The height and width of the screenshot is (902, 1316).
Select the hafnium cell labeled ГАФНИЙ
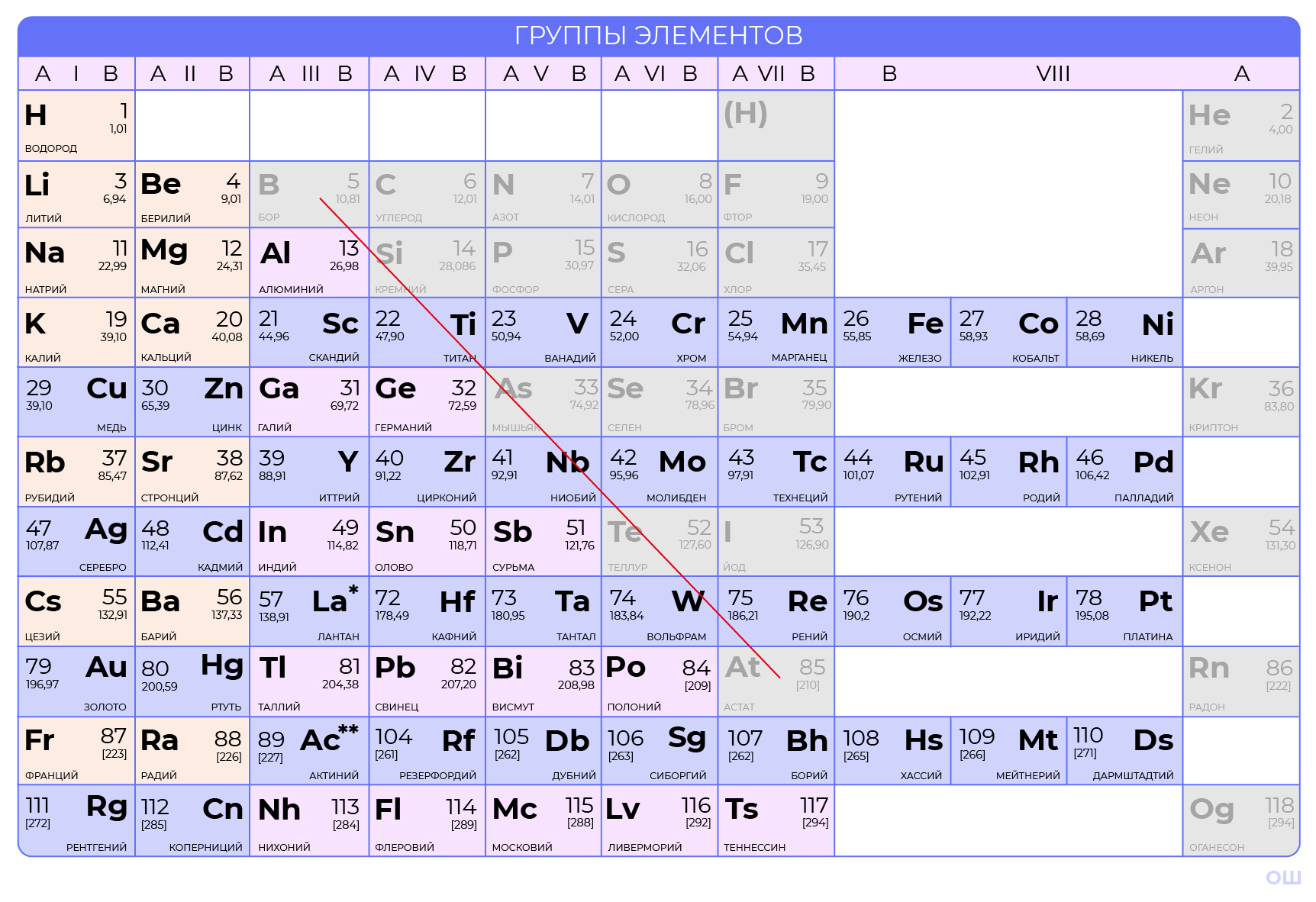coord(427,611)
